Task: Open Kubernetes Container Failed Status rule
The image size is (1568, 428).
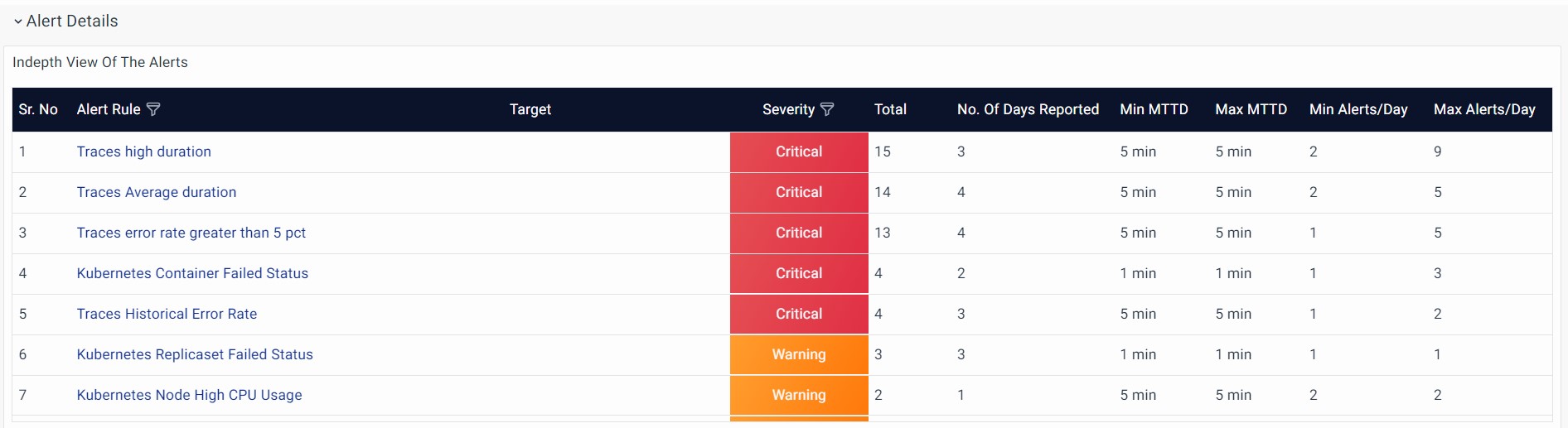Action: pyautogui.click(x=192, y=273)
